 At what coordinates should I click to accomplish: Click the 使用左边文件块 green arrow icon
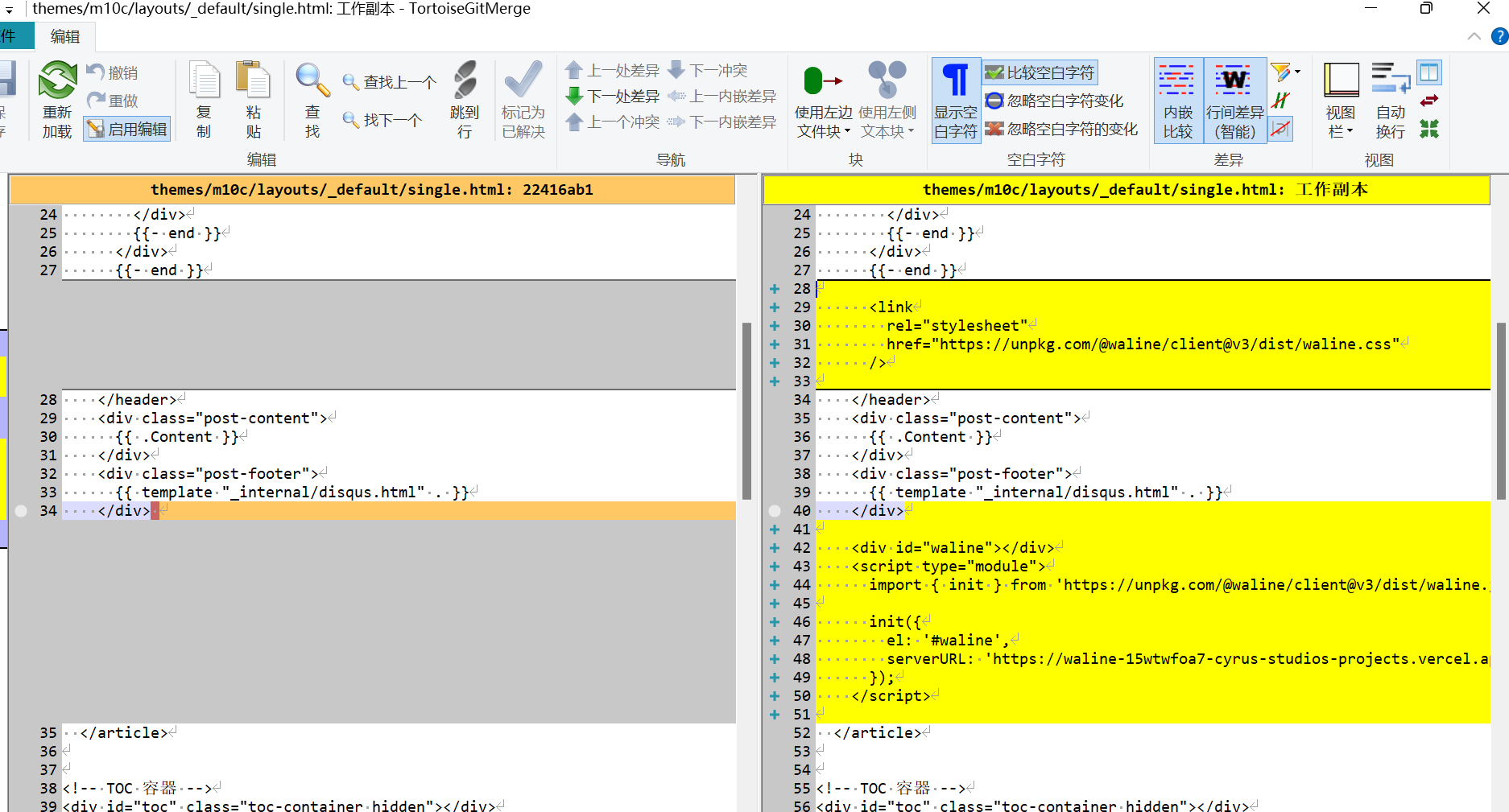[x=823, y=80]
